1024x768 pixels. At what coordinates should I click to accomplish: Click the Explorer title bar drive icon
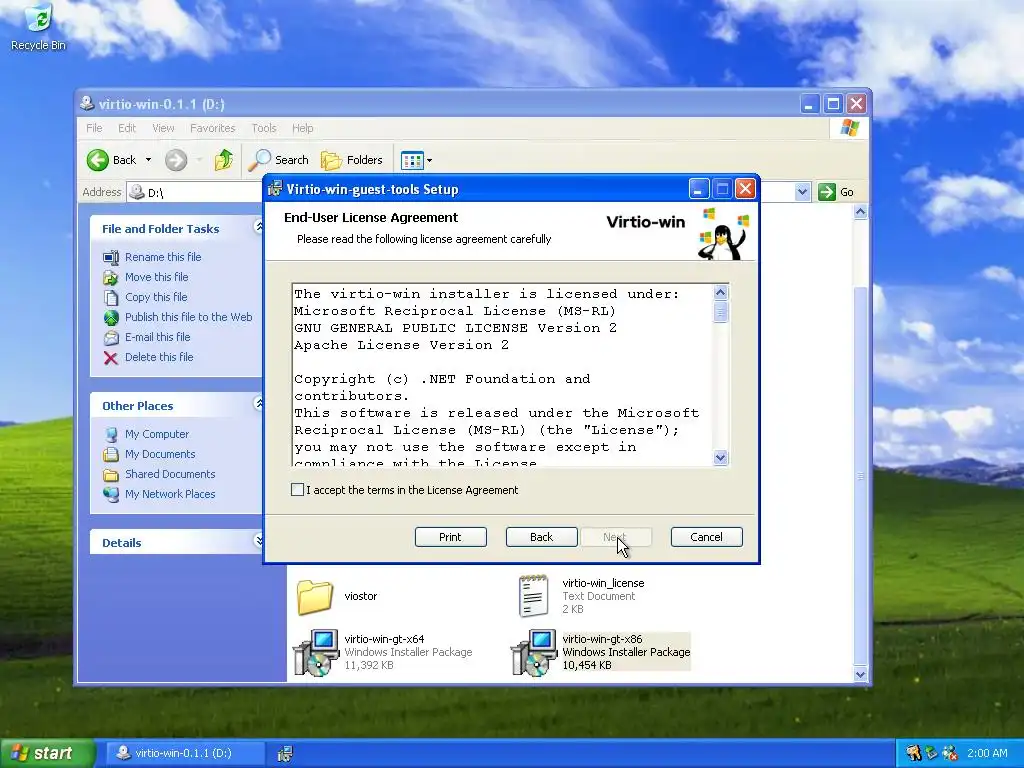pos(87,103)
